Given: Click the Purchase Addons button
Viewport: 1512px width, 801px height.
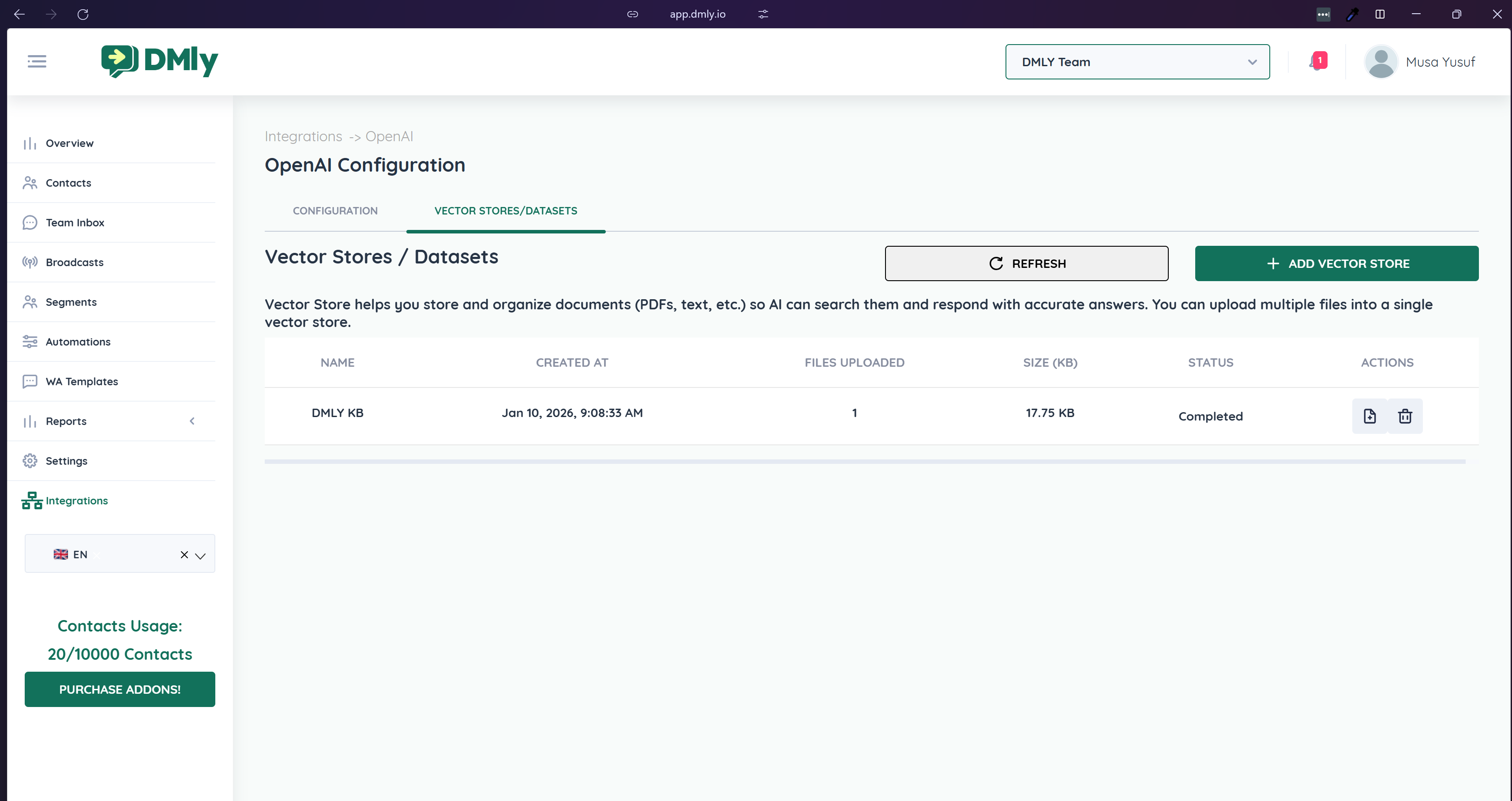Looking at the screenshot, I should click(x=120, y=689).
